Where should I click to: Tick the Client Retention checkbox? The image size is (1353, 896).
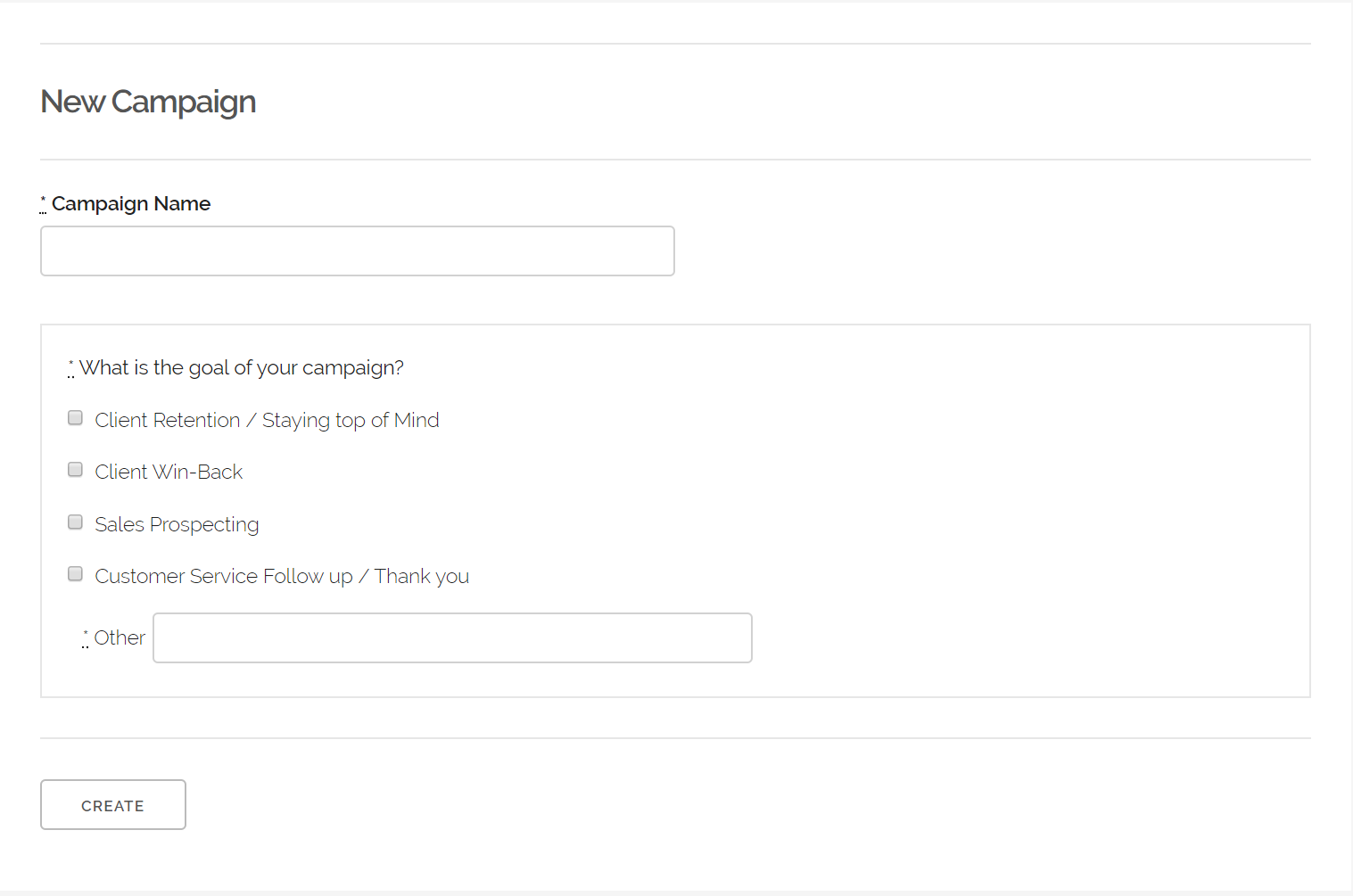tap(76, 418)
